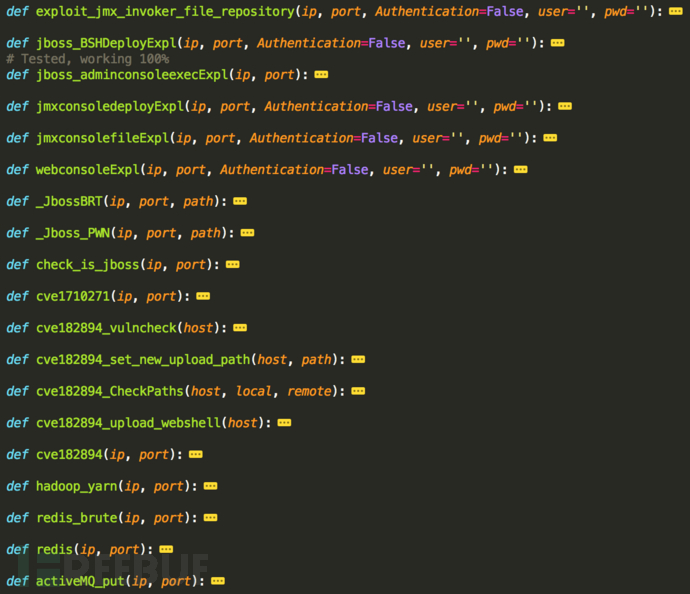Image resolution: width=690 pixels, height=594 pixels.
Task: Click 'ip' parameter in activeMQ_put definition
Action: [139, 582]
